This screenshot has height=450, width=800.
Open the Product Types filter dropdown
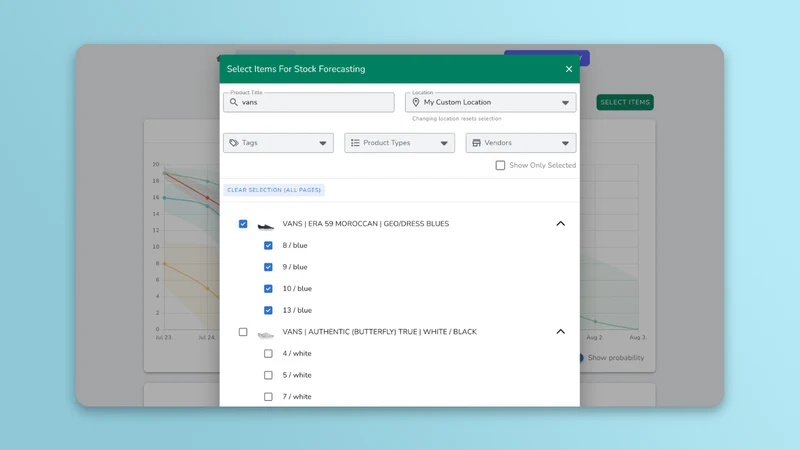pos(399,143)
